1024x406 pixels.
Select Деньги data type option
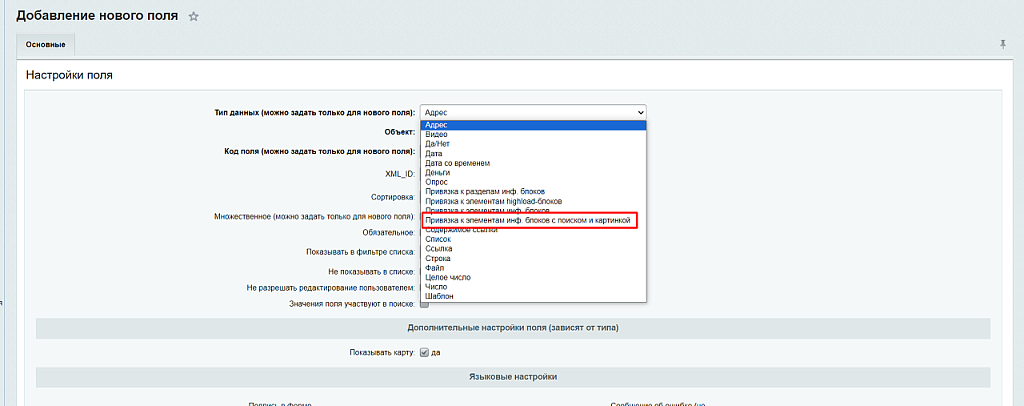click(438, 172)
